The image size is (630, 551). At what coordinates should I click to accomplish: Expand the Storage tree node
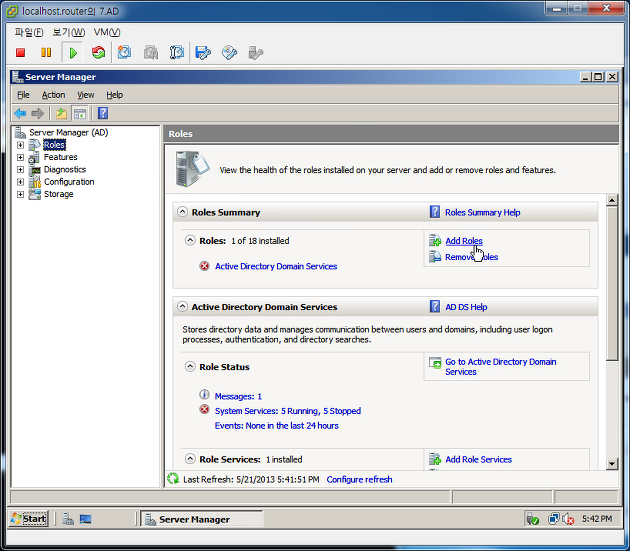pyautogui.click(x=20, y=195)
